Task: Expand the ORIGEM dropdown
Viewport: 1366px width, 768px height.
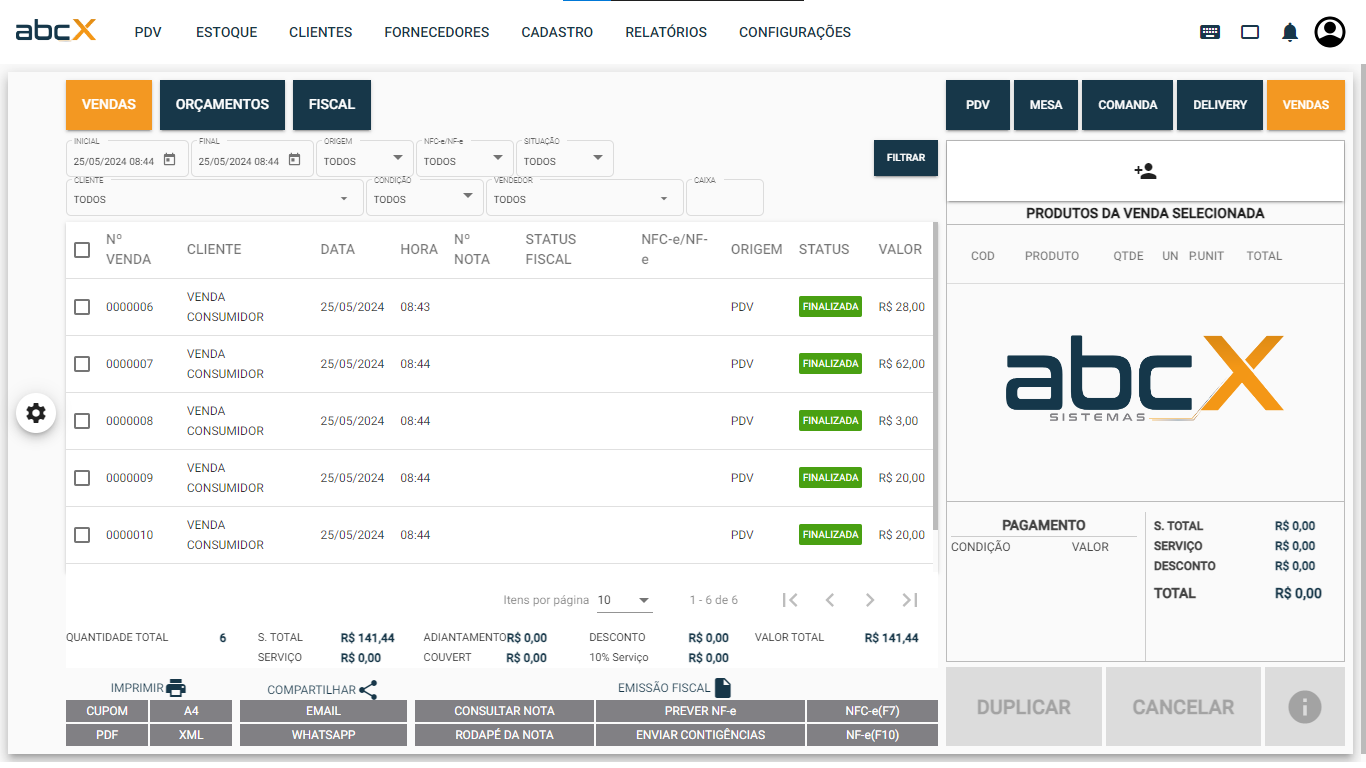Action: point(365,159)
